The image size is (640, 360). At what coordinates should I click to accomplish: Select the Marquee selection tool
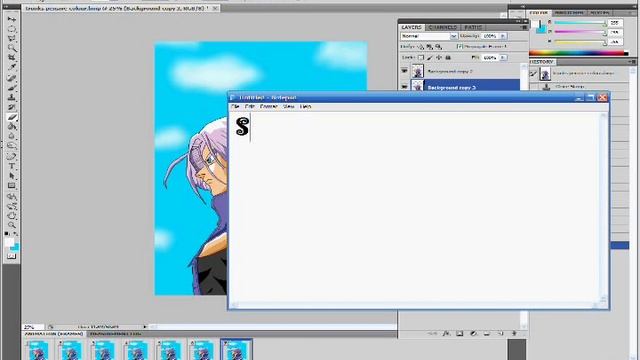pyautogui.click(x=12, y=29)
